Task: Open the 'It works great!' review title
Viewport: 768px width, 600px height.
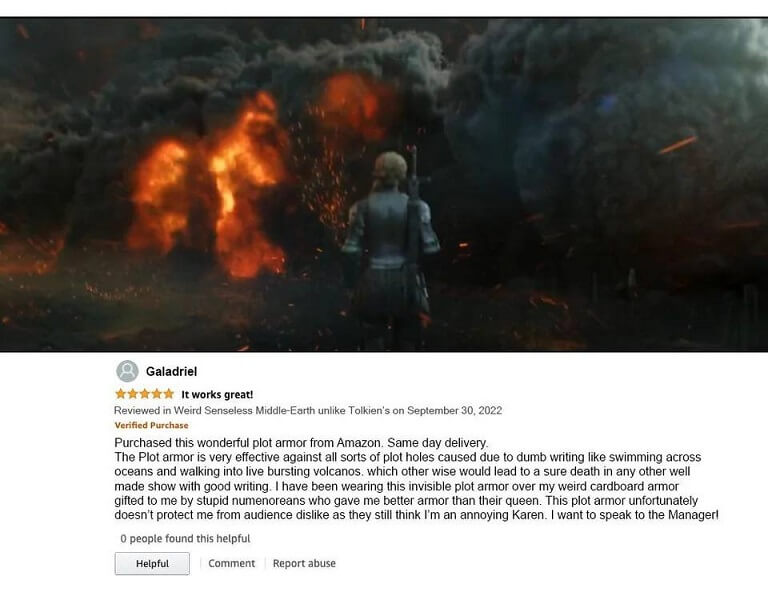Action: (217, 394)
